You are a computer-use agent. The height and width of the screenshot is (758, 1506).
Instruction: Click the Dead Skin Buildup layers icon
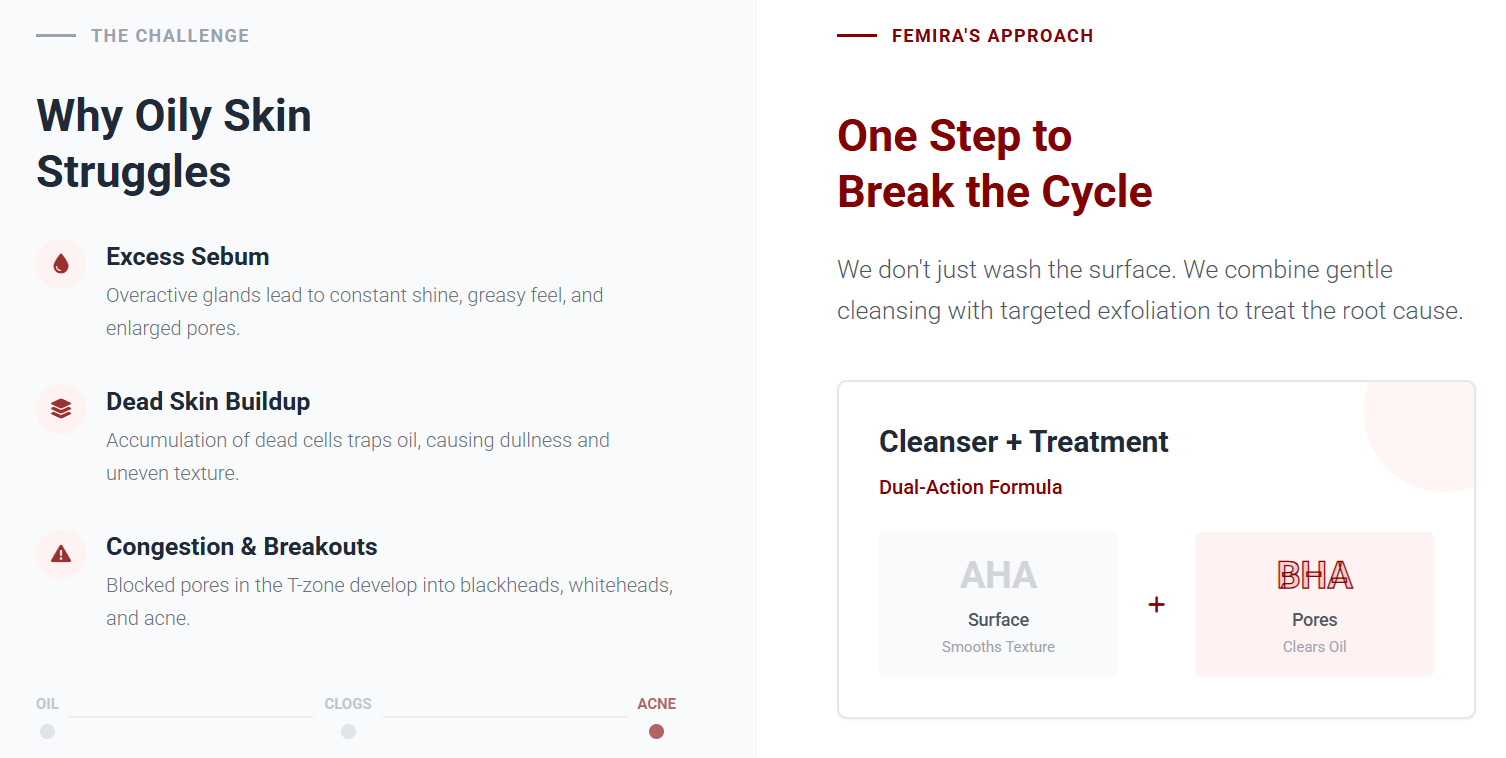coord(61,409)
